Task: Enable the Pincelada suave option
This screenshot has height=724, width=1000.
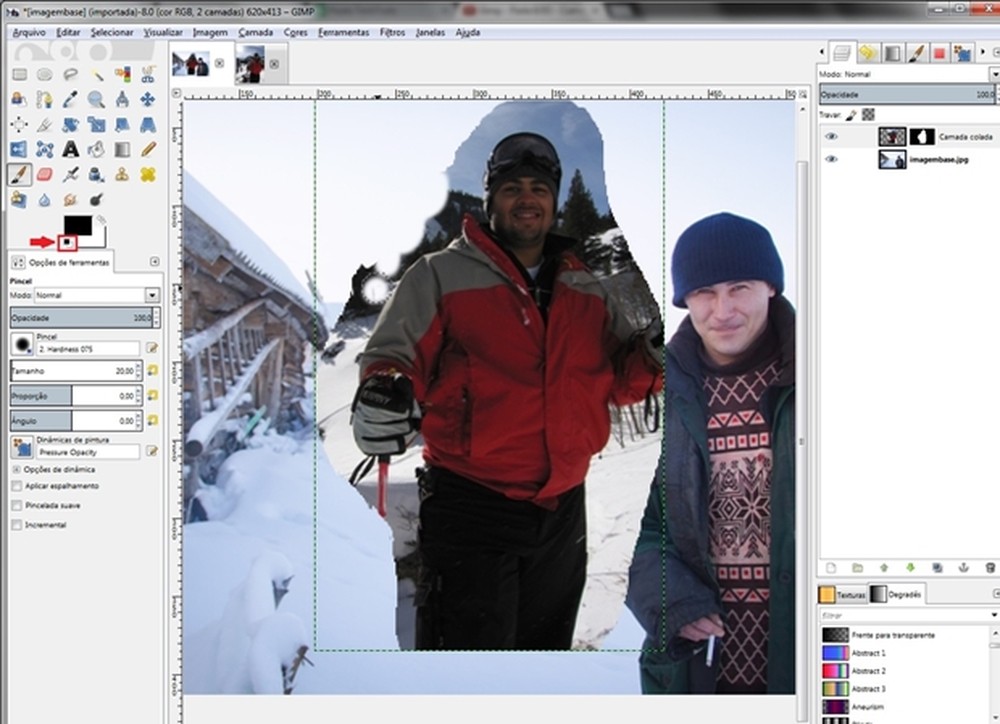Action: tap(16, 506)
